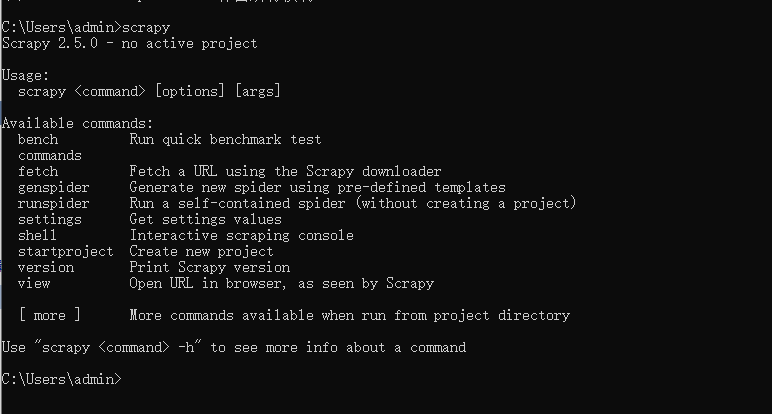Click the 'version' command name

46,267
